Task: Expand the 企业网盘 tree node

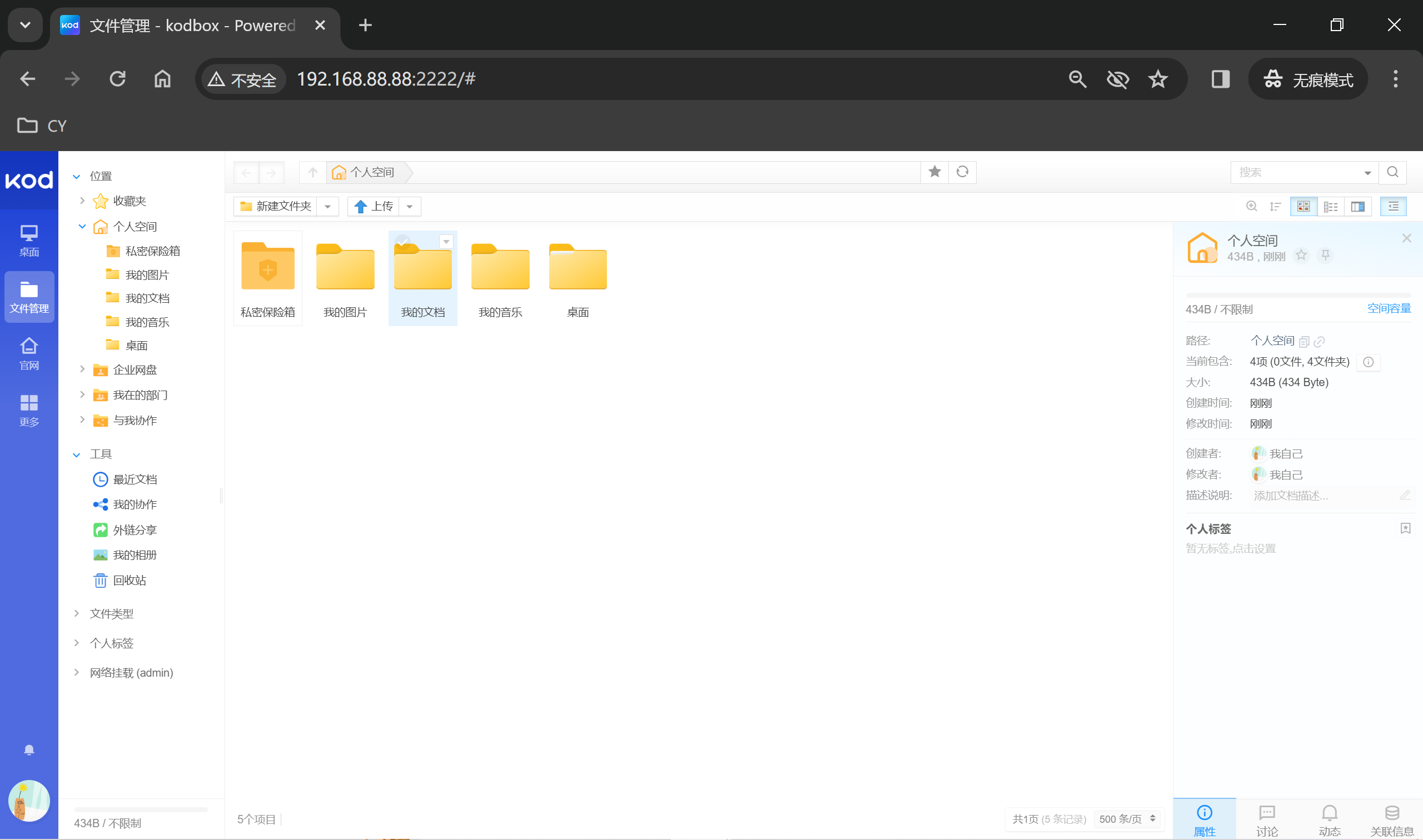Action: [82, 369]
